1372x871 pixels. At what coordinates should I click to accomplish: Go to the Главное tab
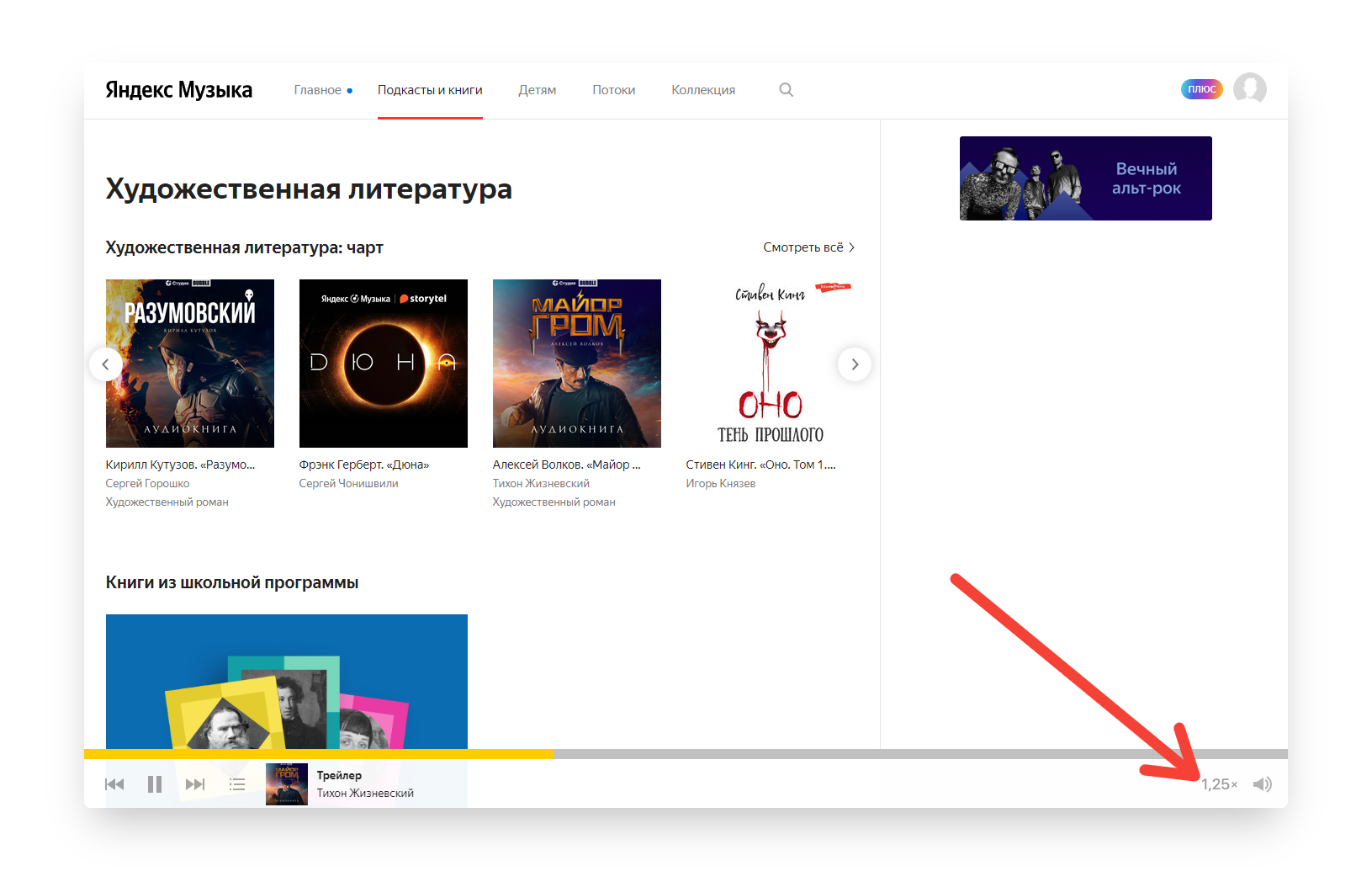pos(318,90)
